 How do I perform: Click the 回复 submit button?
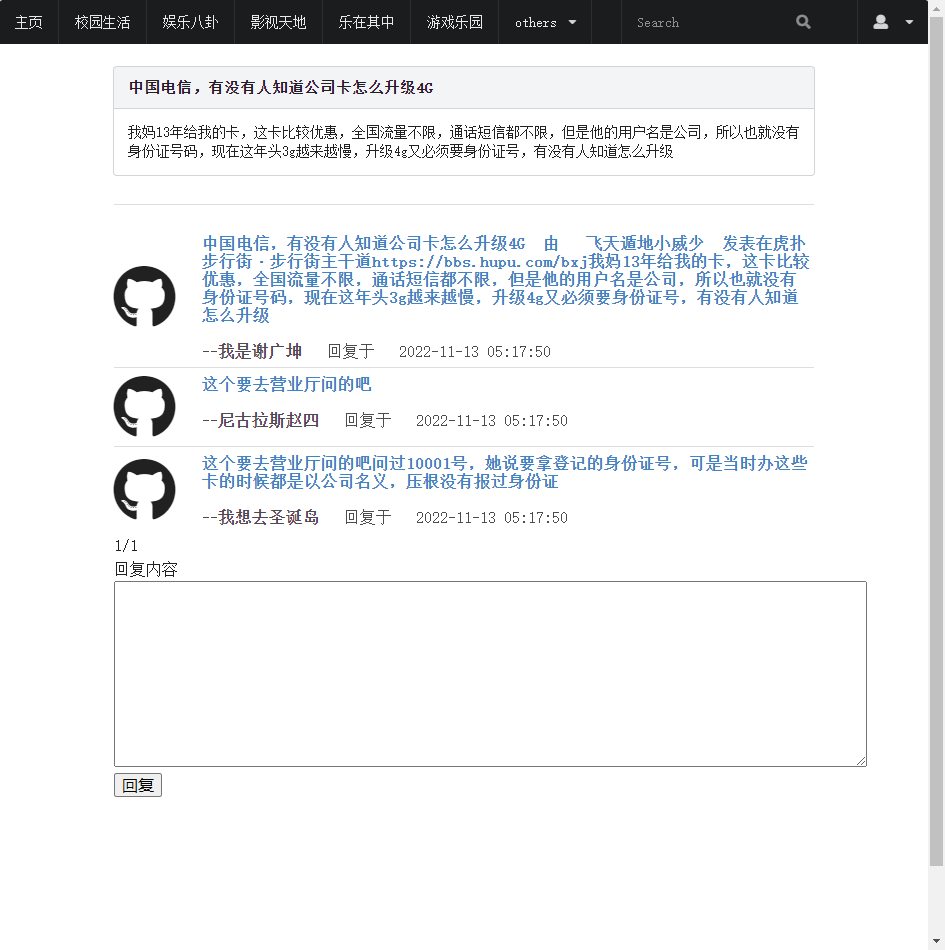tap(137, 785)
